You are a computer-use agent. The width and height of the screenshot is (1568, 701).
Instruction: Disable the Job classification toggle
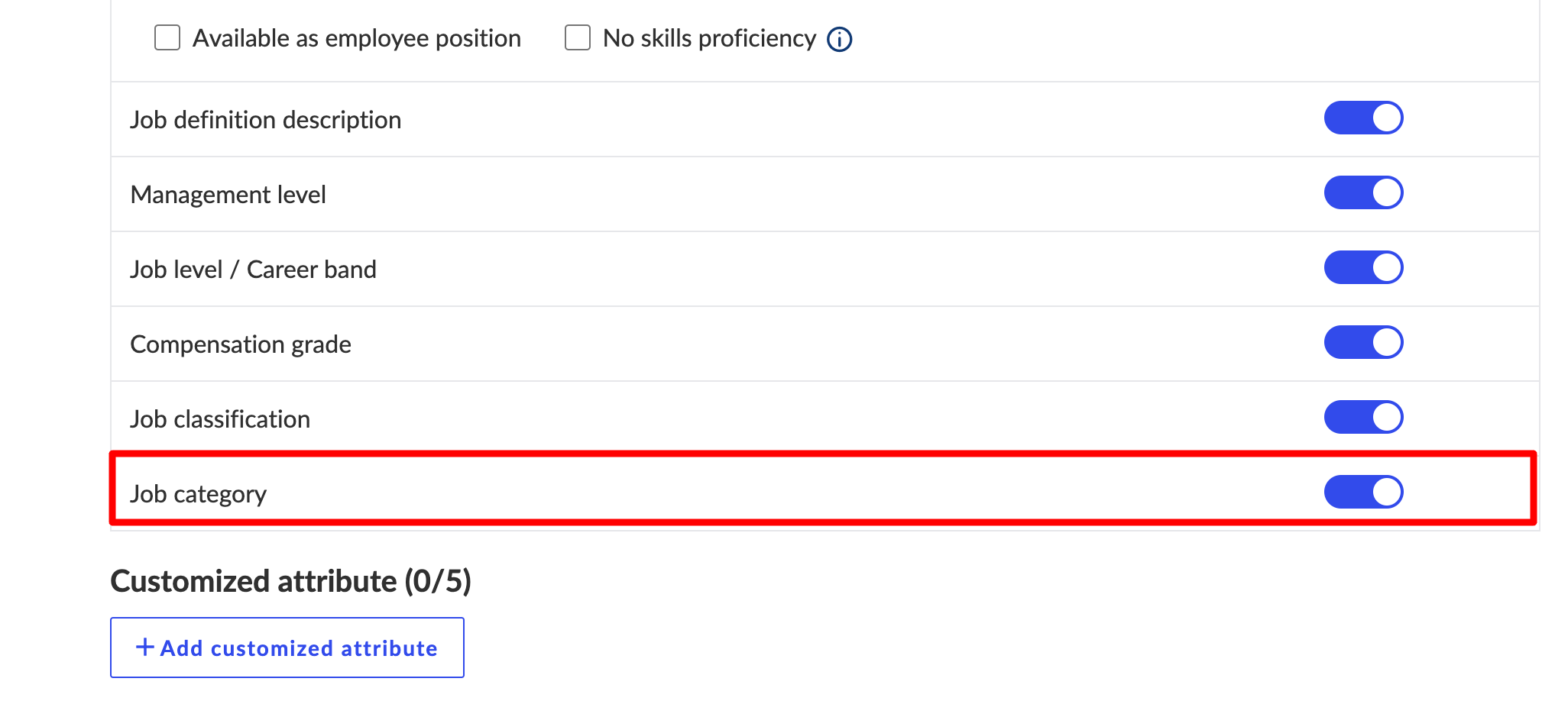click(x=1363, y=418)
